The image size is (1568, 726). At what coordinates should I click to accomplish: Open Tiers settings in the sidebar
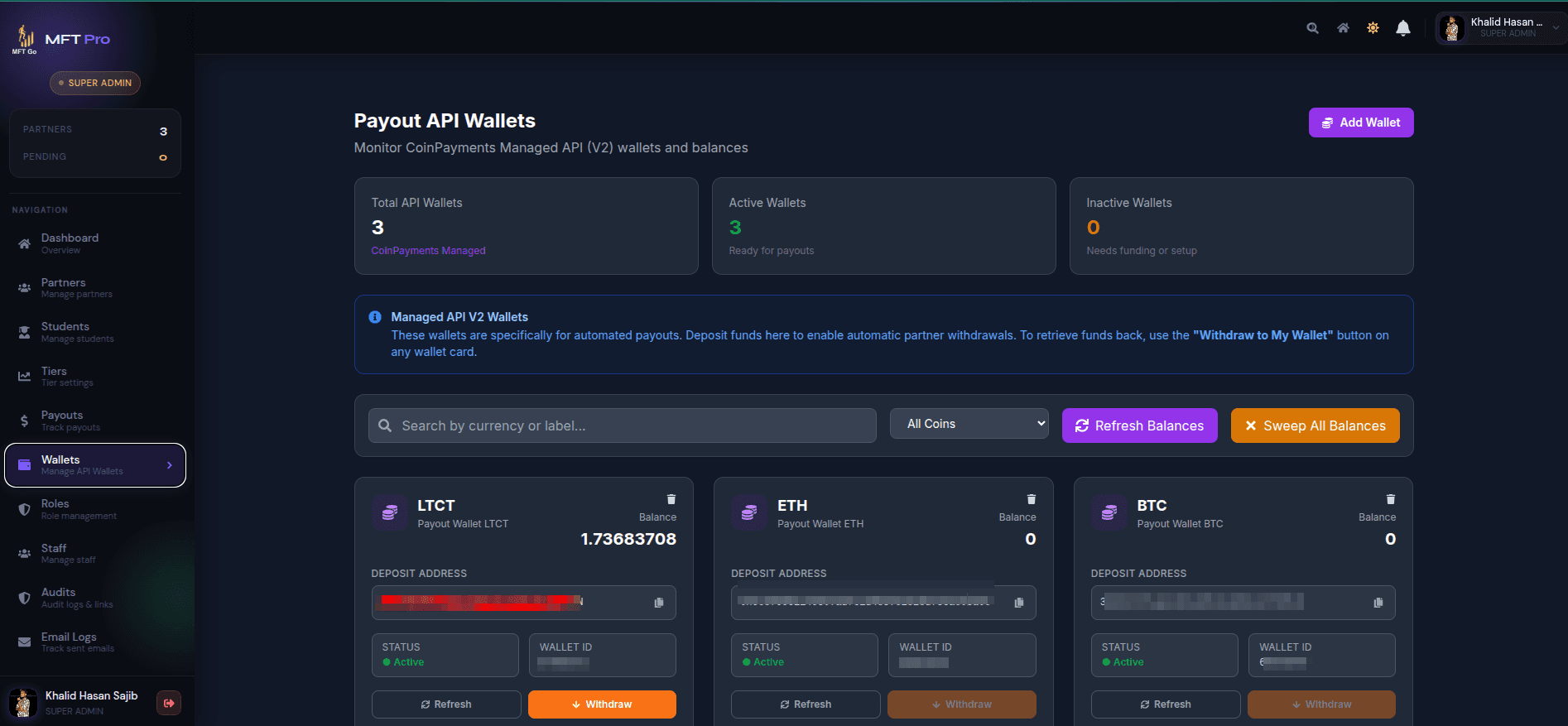pos(95,377)
